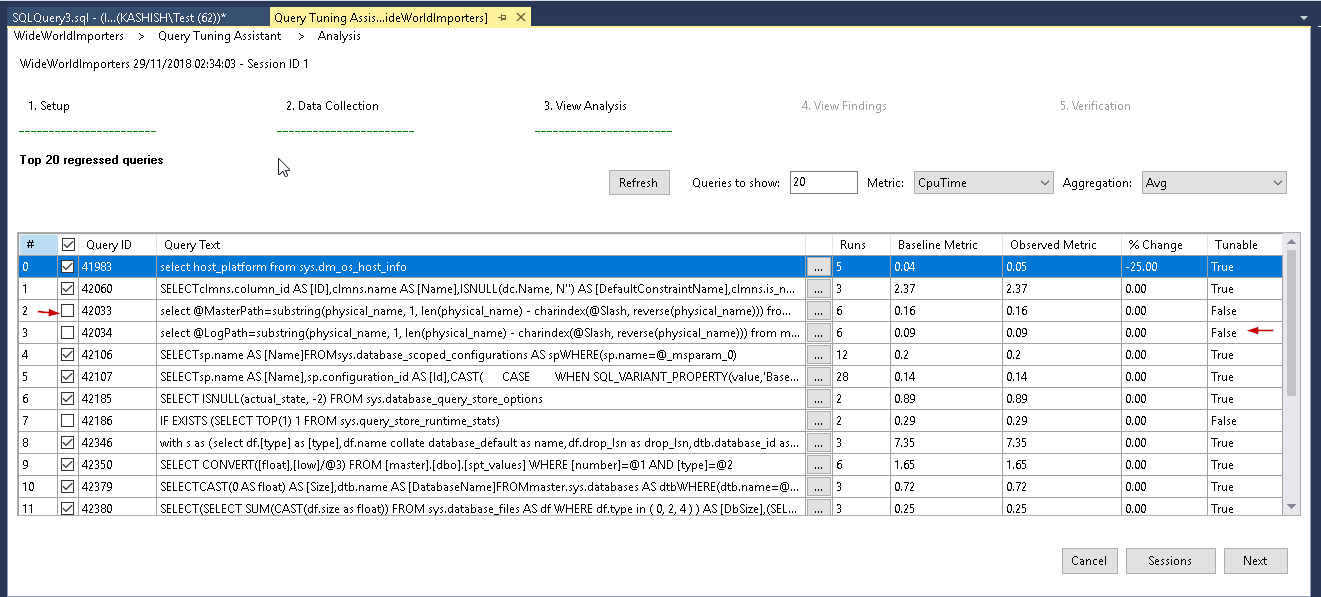The image size is (1321, 597).
Task: Pin the Query Tuning Assistant tab
Action: 502,18
